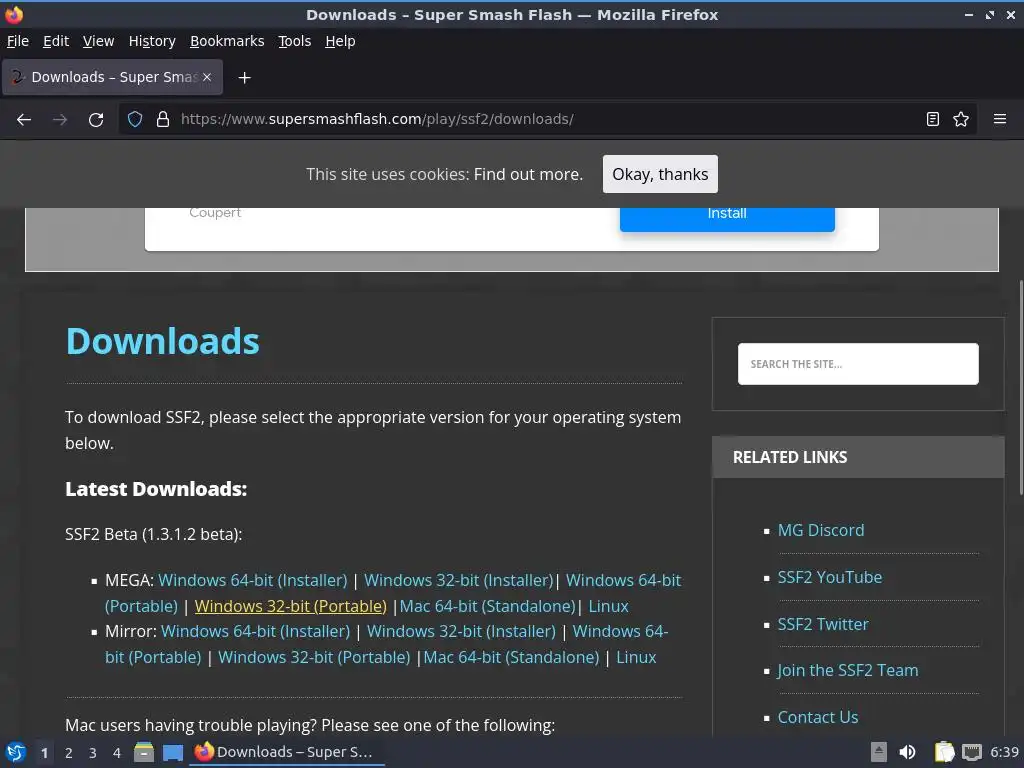Switch to workspace 3
This screenshot has height=768, width=1024.
click(x=93, y=753)
